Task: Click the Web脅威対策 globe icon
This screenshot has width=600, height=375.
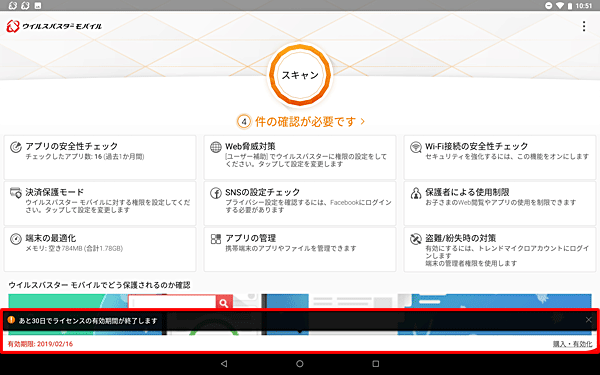Action: [x=216, y=147]
